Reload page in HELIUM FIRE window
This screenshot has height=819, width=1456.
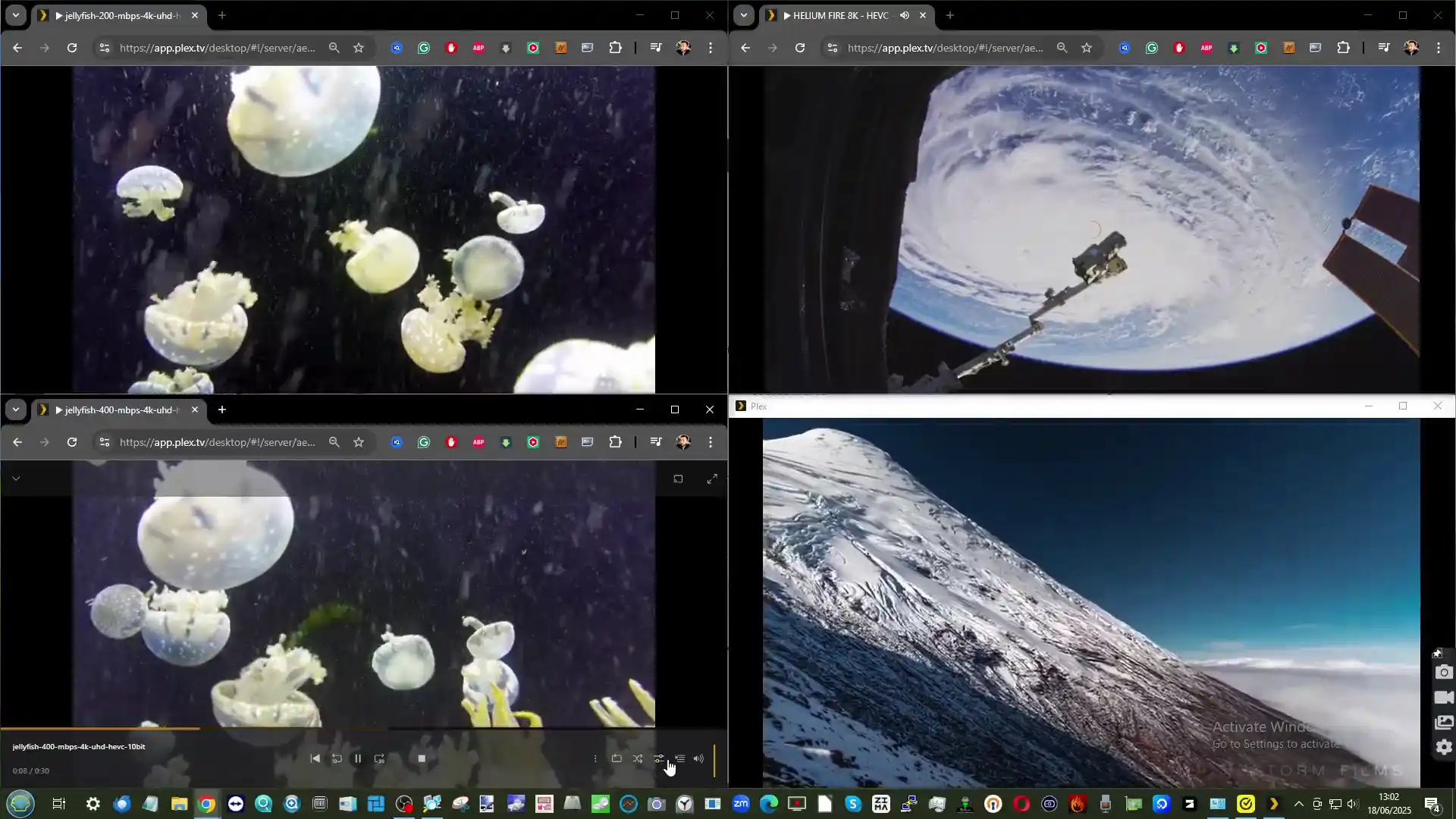(800, 48)
